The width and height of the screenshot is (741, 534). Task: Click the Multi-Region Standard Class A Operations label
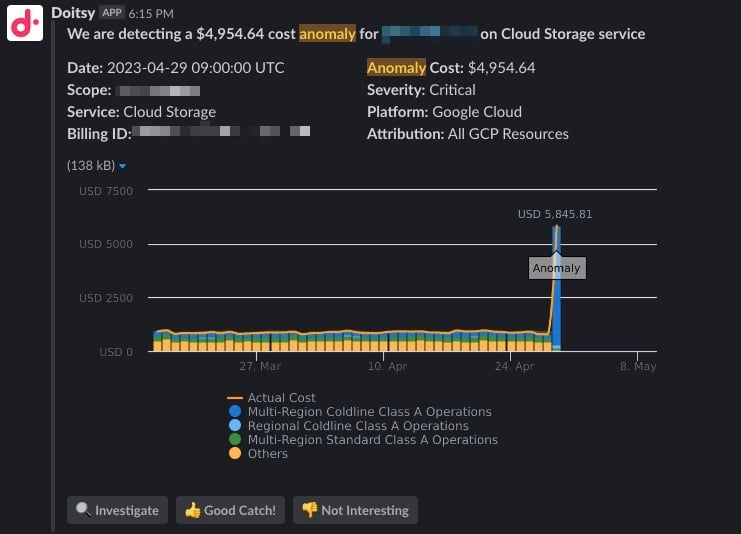pyautogui.click(x=373, y=440)
